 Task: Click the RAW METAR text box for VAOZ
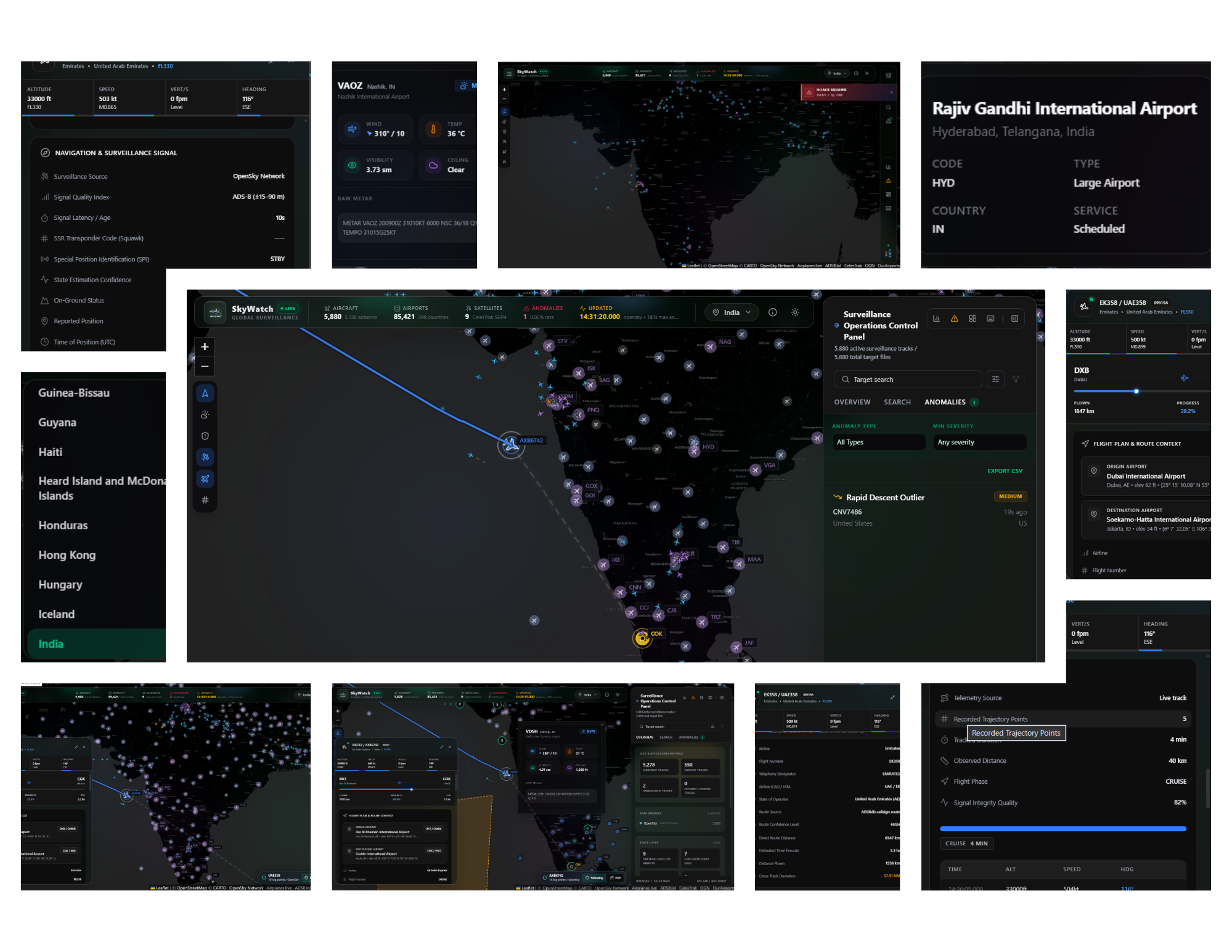407,228
